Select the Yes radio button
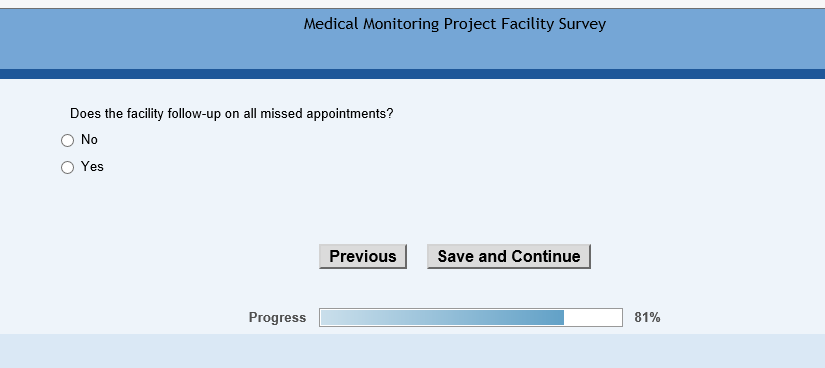Screen dimensions: 825x368 point(67,167)
